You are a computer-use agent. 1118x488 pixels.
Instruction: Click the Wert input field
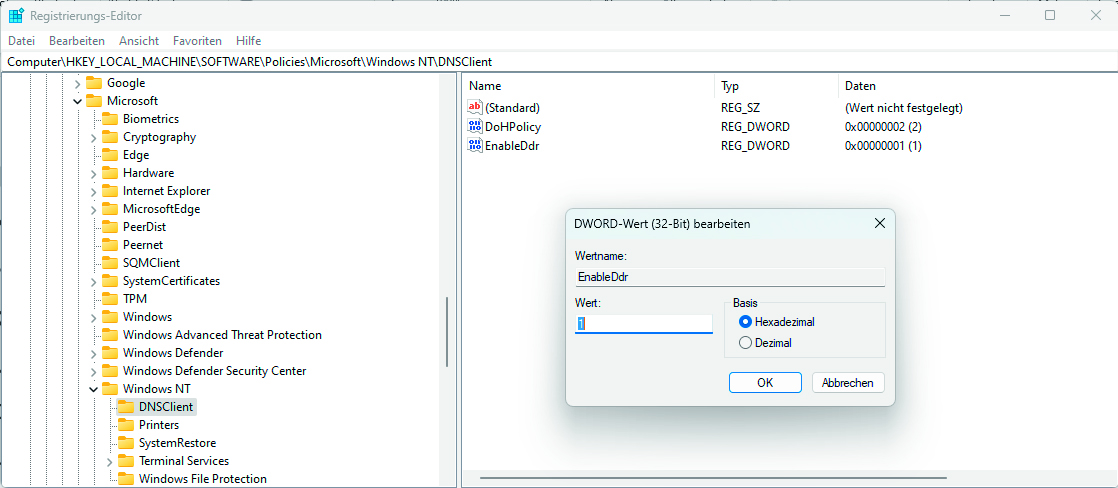pos(643,324)
